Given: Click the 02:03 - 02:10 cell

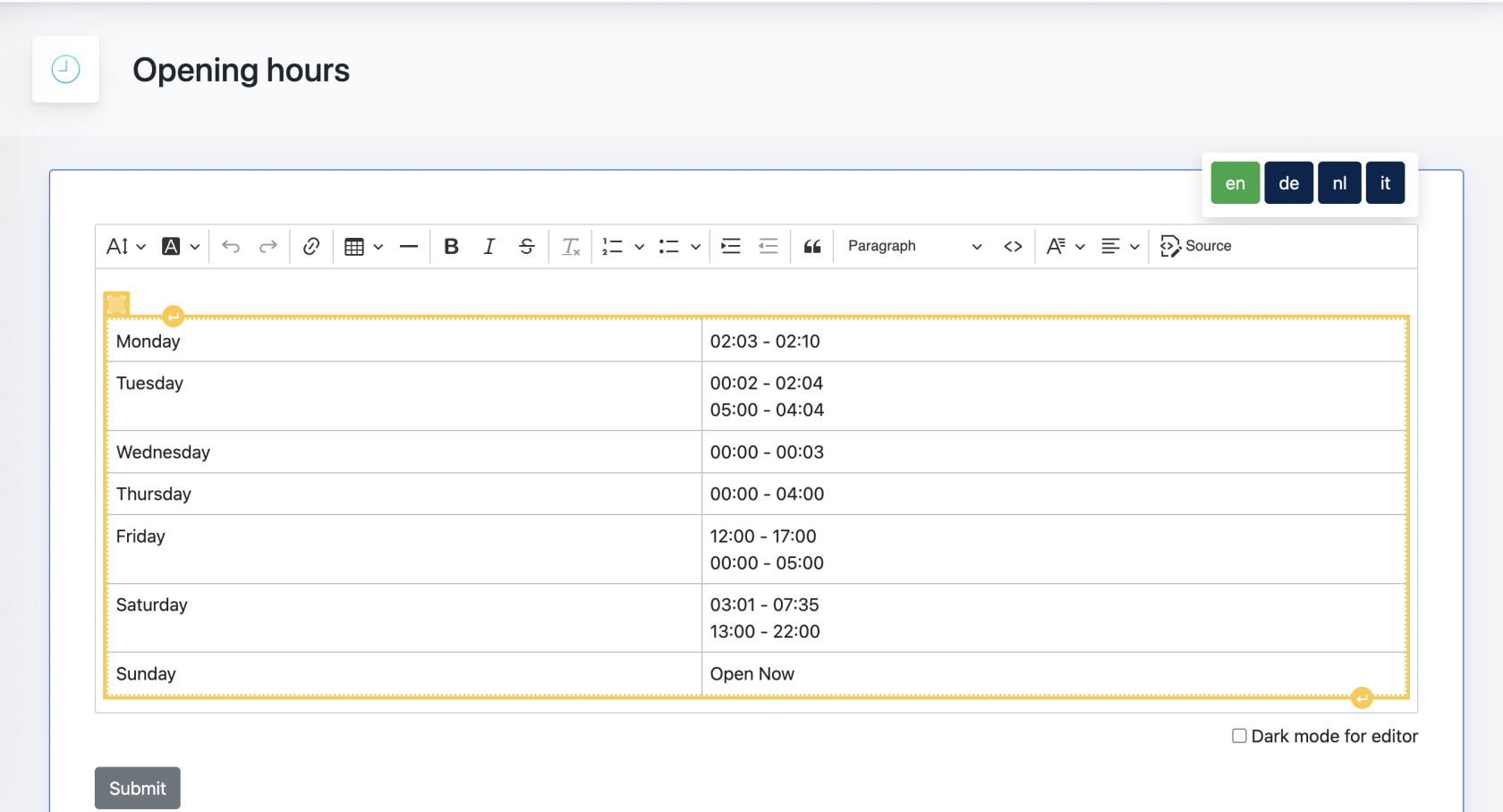Looking at the screenshot, I should tap(1054, 341).
